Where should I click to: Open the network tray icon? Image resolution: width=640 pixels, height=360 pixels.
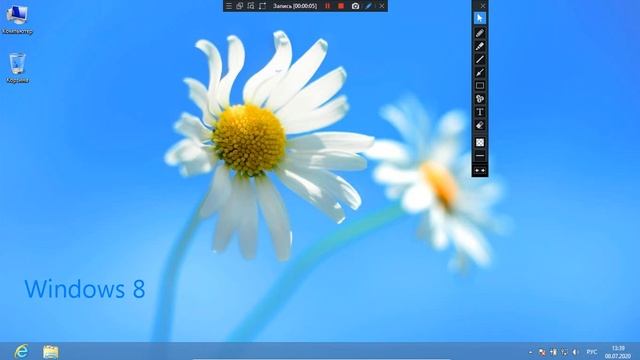(x=564, y=352)
